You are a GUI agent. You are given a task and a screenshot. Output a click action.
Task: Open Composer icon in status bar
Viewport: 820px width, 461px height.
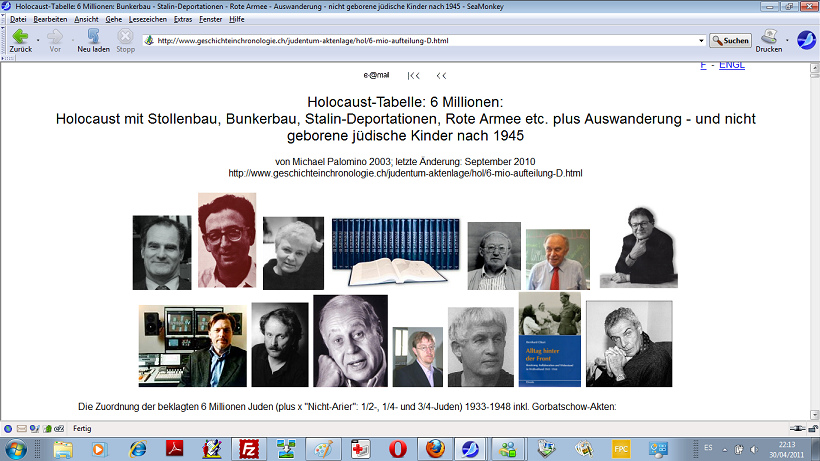coord(34,429)
